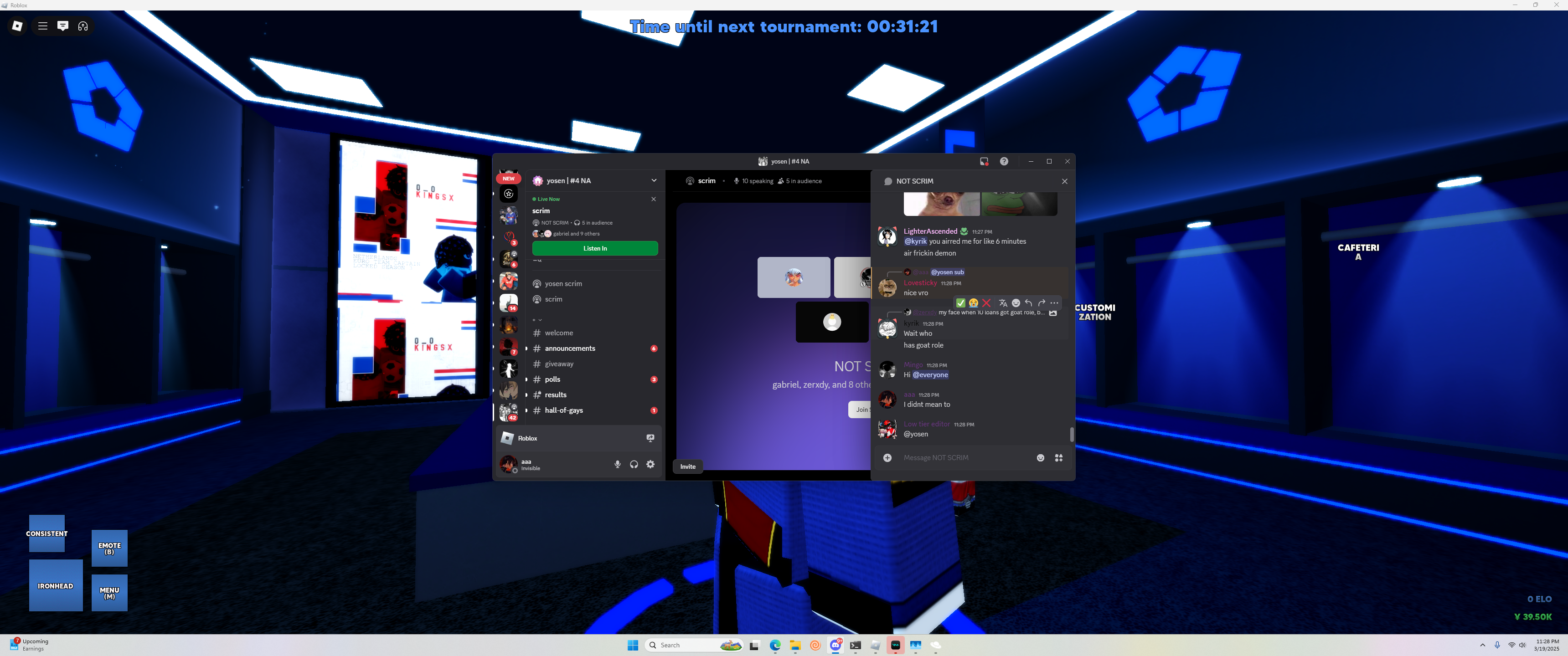Screen dimensions: 1568x656
Task: Add checkmark reaction to Lovesticky's message
Action: (x=960, y=303)
